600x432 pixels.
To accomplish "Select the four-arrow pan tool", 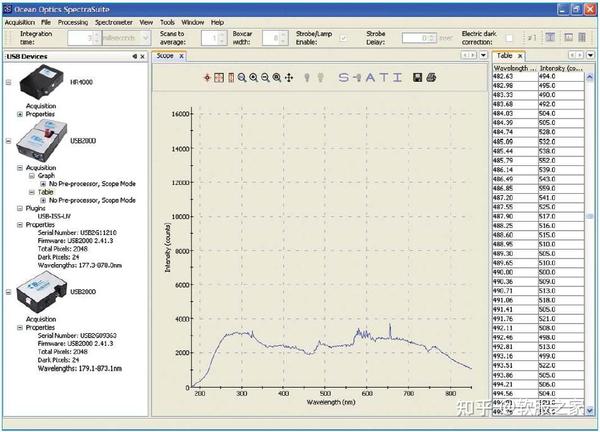I will (x=289, y=78).
